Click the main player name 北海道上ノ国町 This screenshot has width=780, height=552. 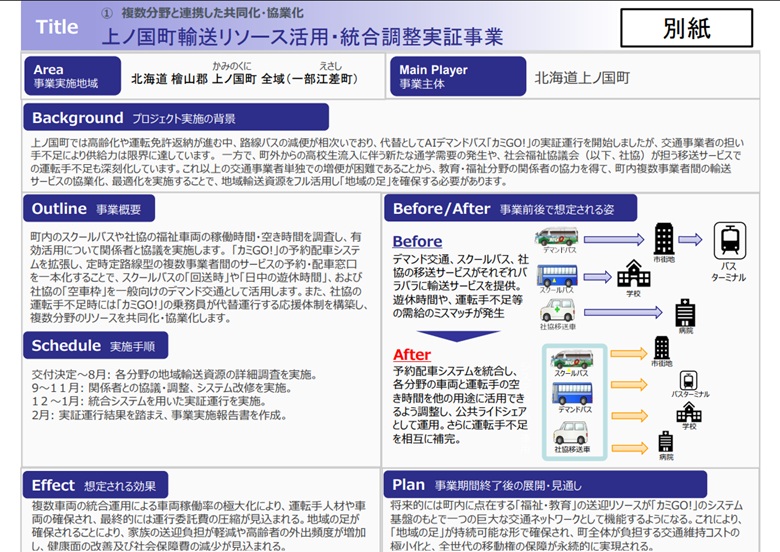tap(583, 78)
